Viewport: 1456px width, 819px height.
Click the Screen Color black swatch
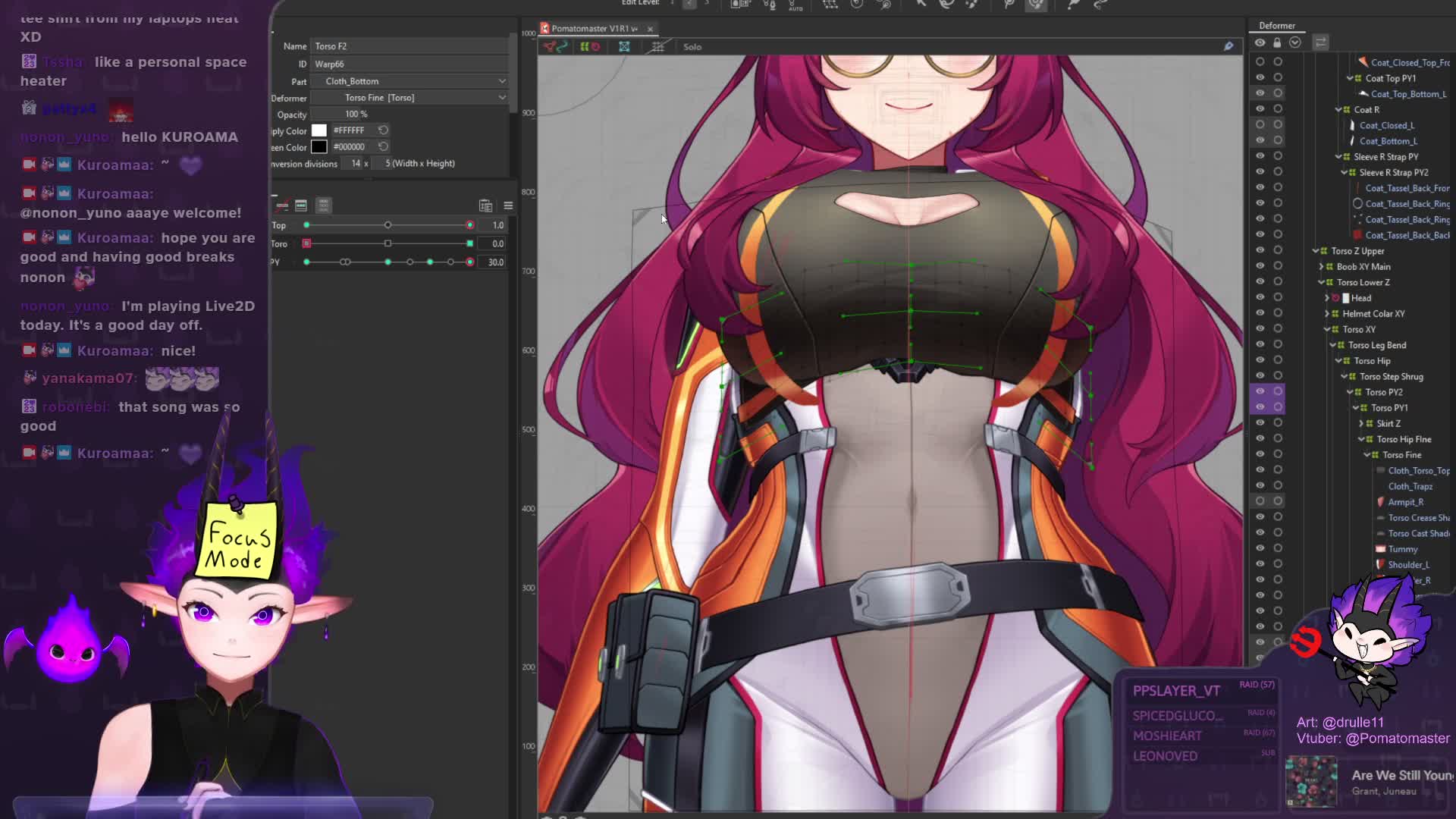pyautogui.click(x=319, y=147)
